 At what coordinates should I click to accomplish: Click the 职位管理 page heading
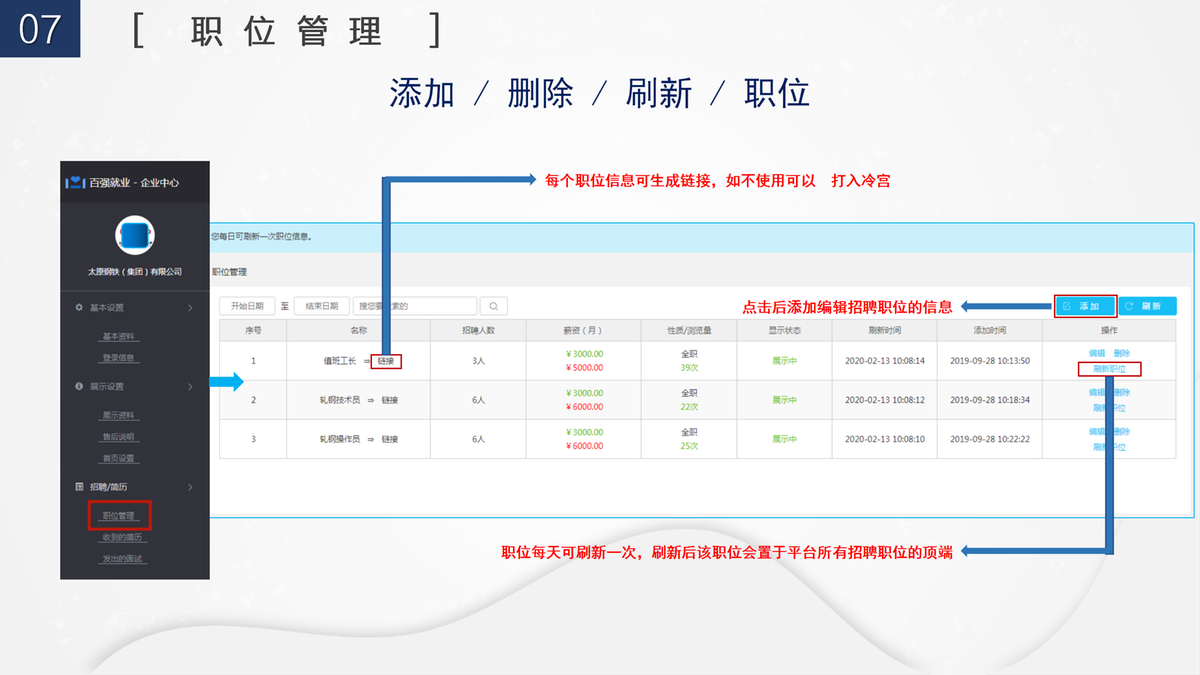click(x=229, y=272)
